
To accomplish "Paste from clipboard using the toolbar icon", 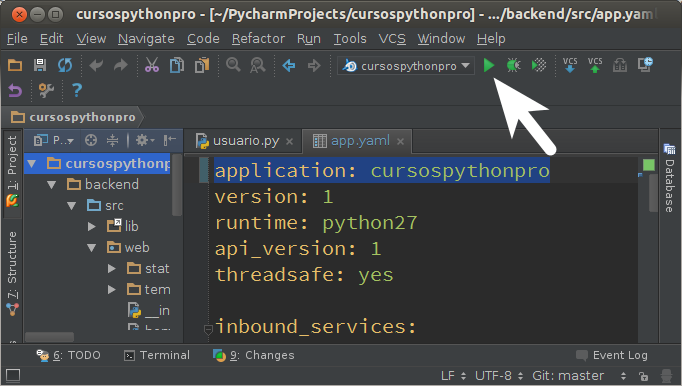I will click(x=202, y=65).
